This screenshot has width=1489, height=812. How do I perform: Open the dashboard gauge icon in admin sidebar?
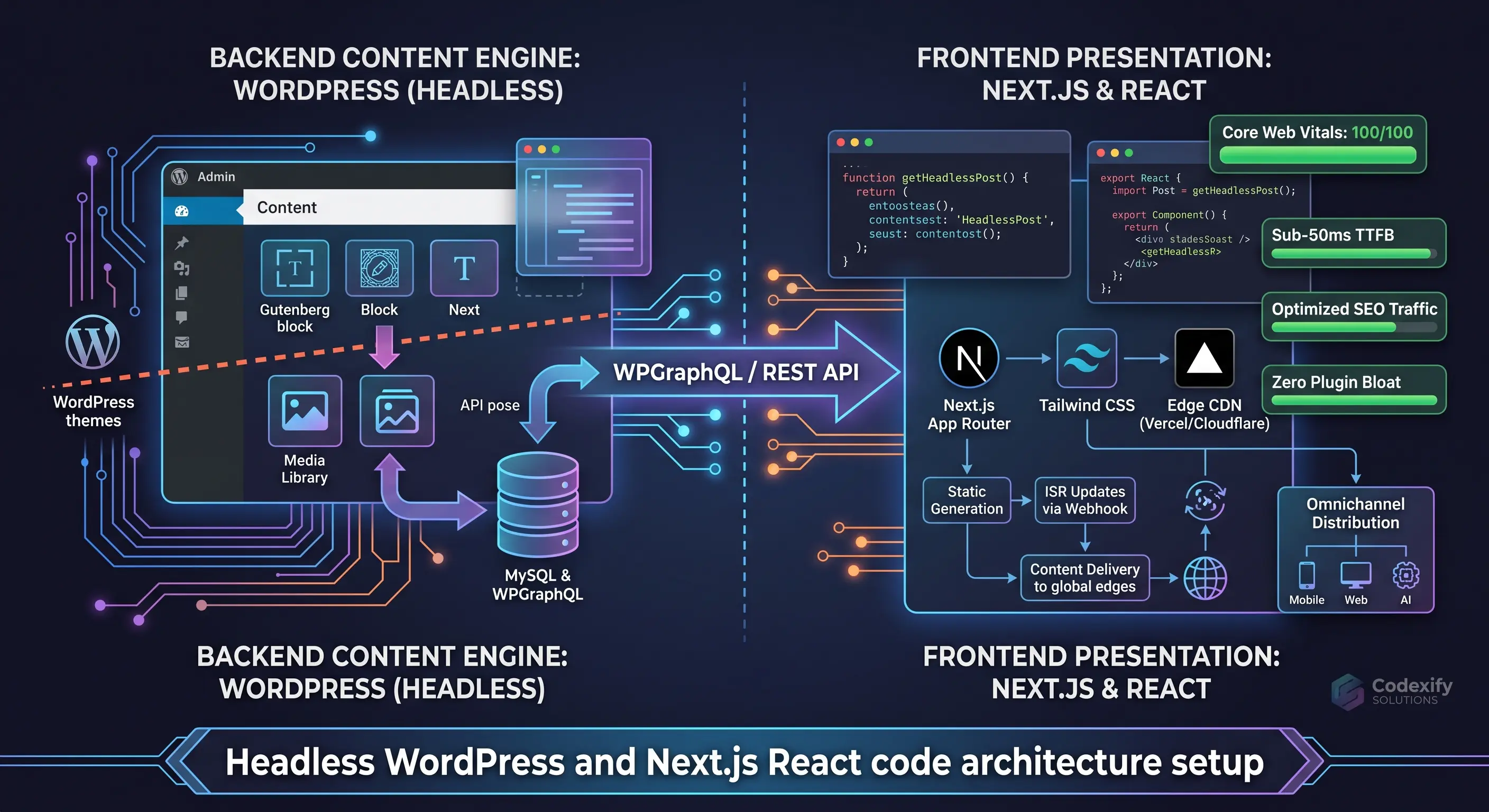pyautogui.click(x=181, y=211)
